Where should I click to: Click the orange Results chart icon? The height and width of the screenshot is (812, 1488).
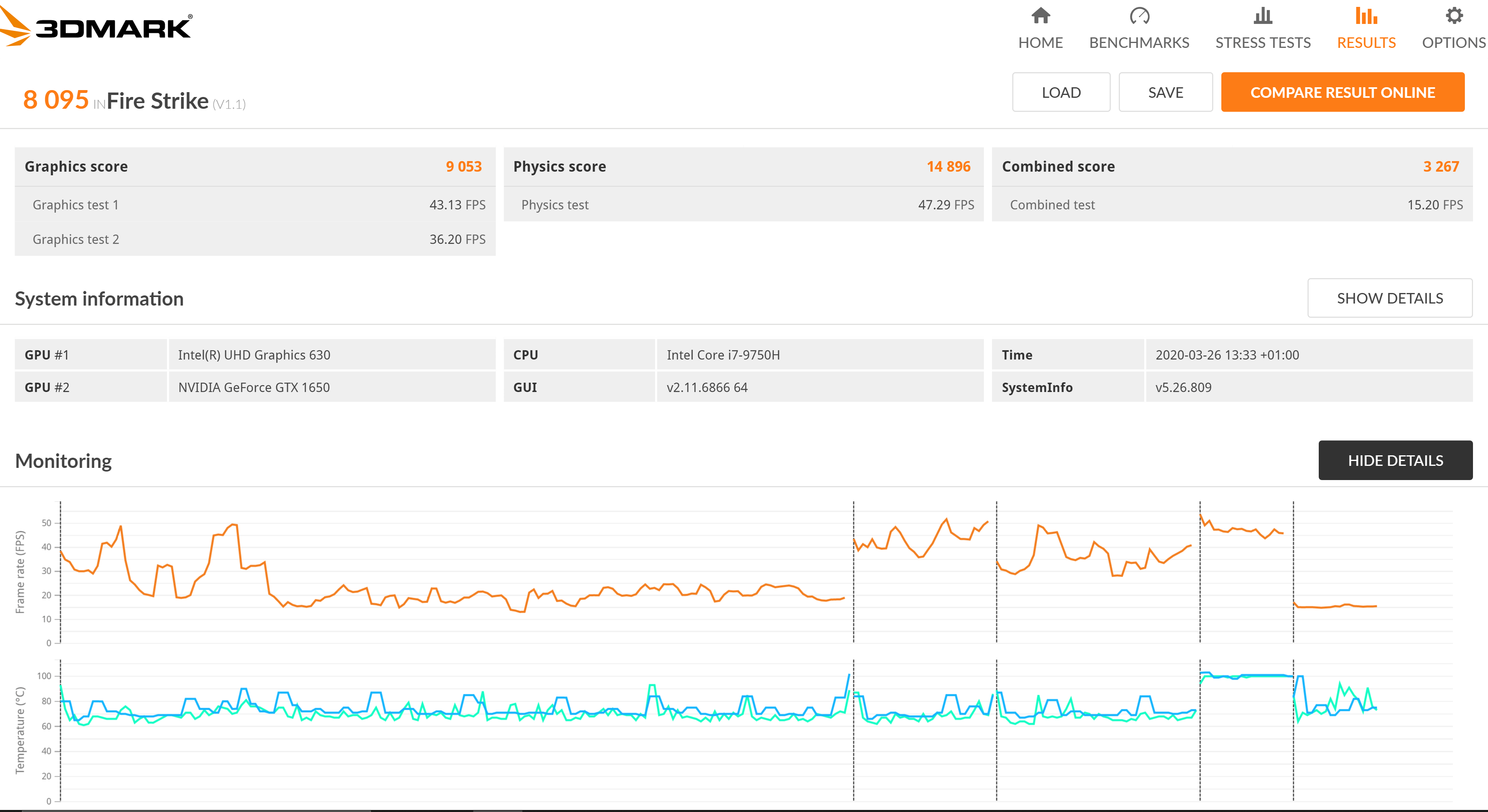(1366, 15)
